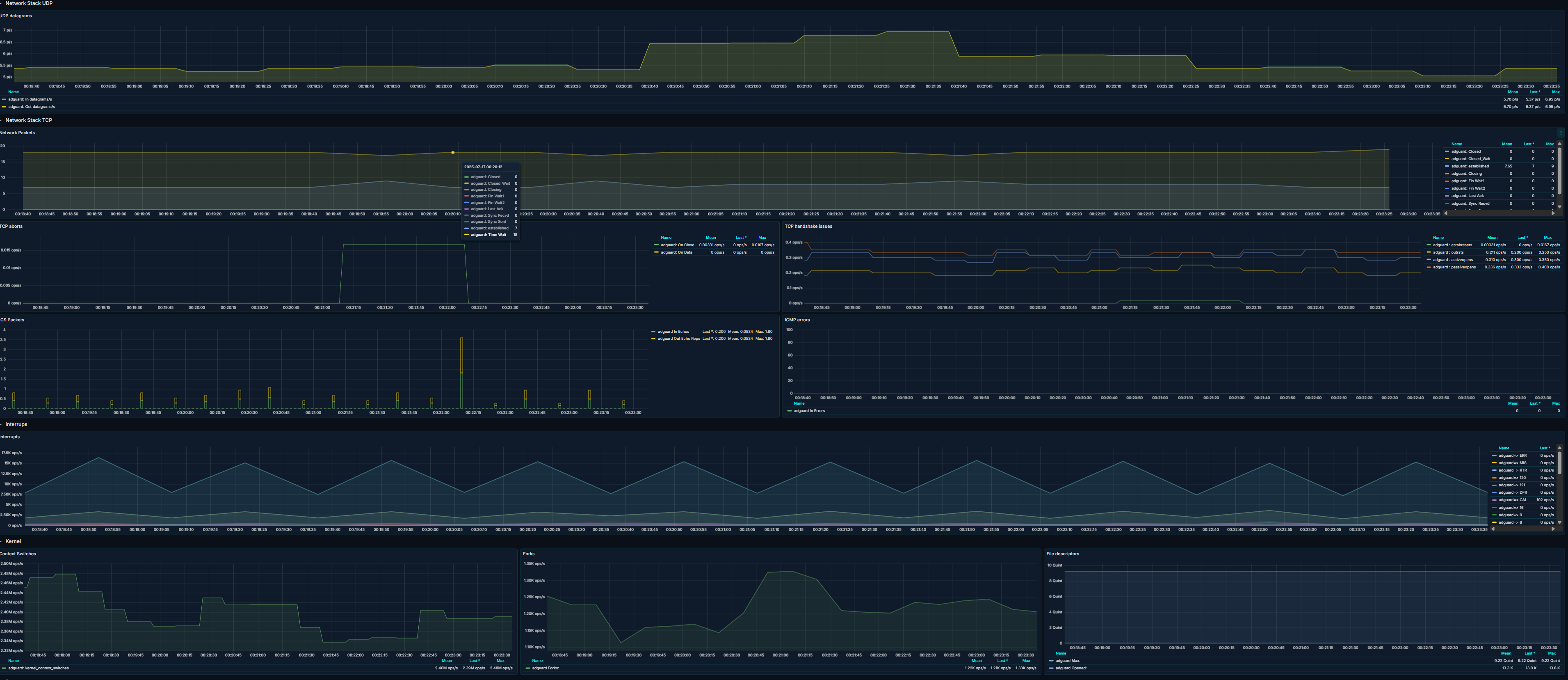
Task: Click the highlighted data point on Network Packets graph
Action: click(453, 152)
